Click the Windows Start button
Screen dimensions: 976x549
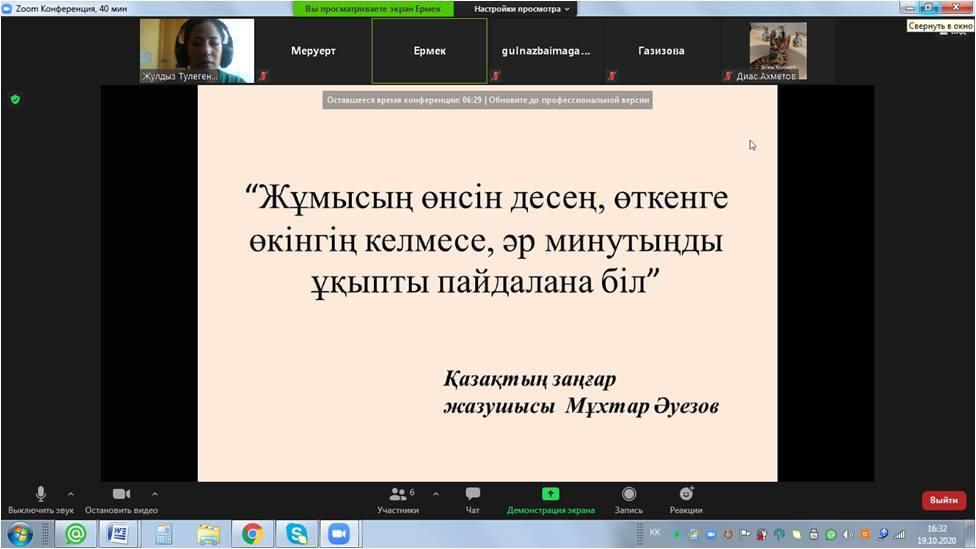point(19,534)
